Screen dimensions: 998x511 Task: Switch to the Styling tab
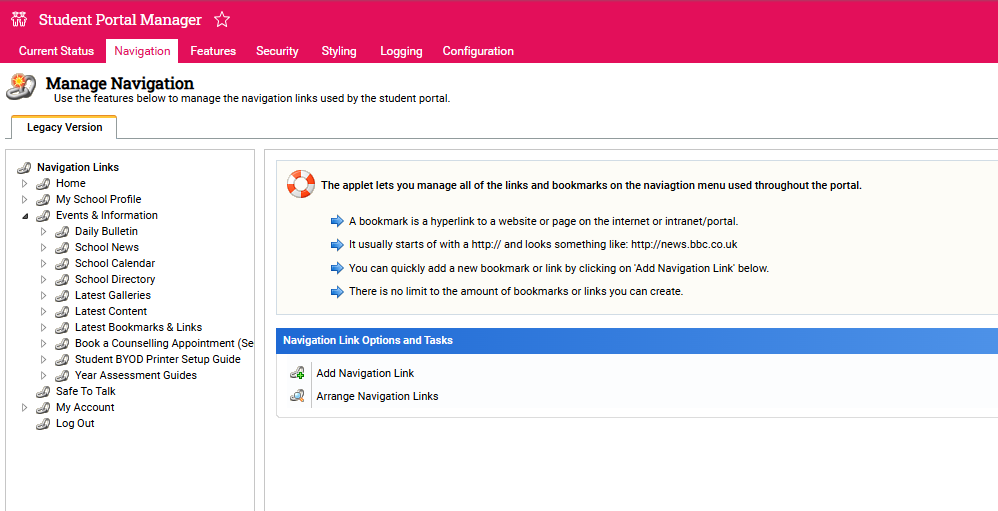[338, 51]
